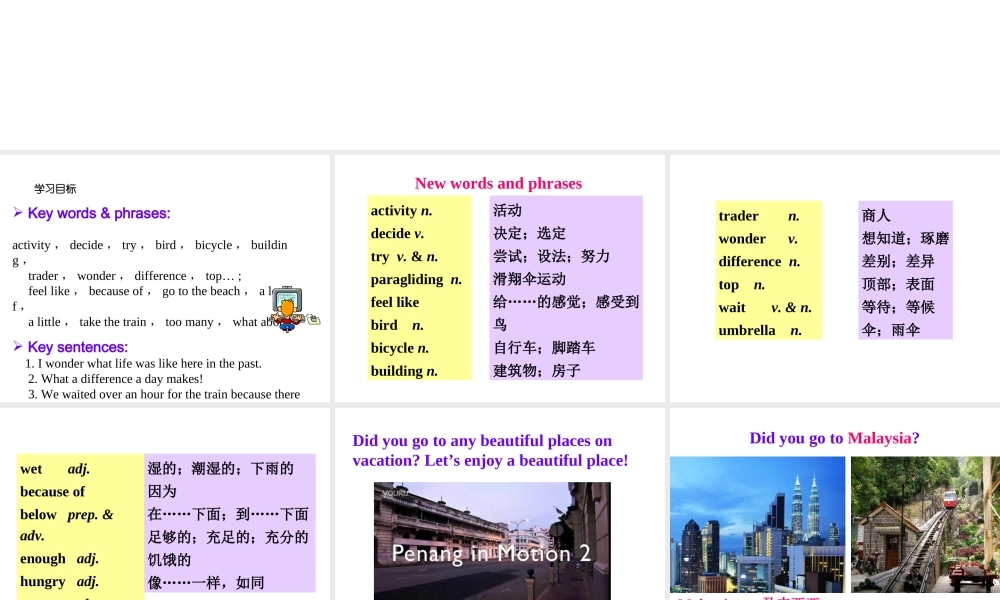Click the translation '尝试；设法；努力'
The image size is (1000, 600).
coord(552,256)
